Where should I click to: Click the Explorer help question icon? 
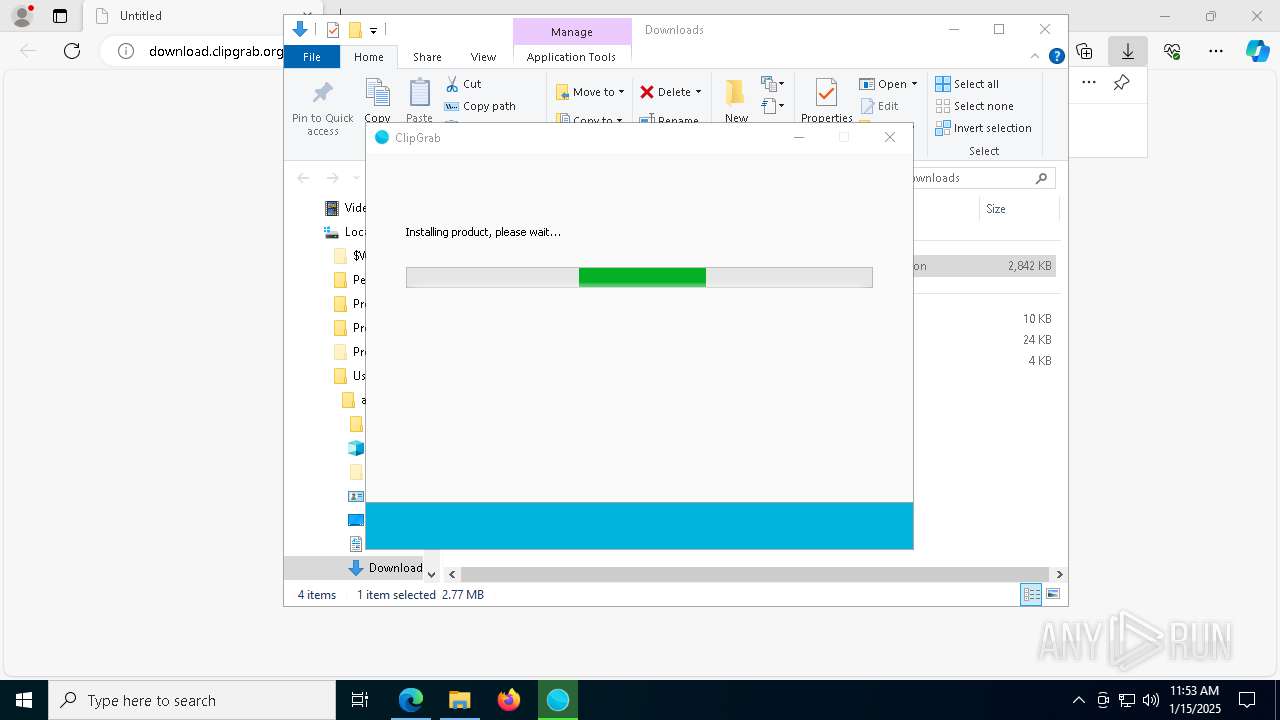click(x=1056, y=56)
